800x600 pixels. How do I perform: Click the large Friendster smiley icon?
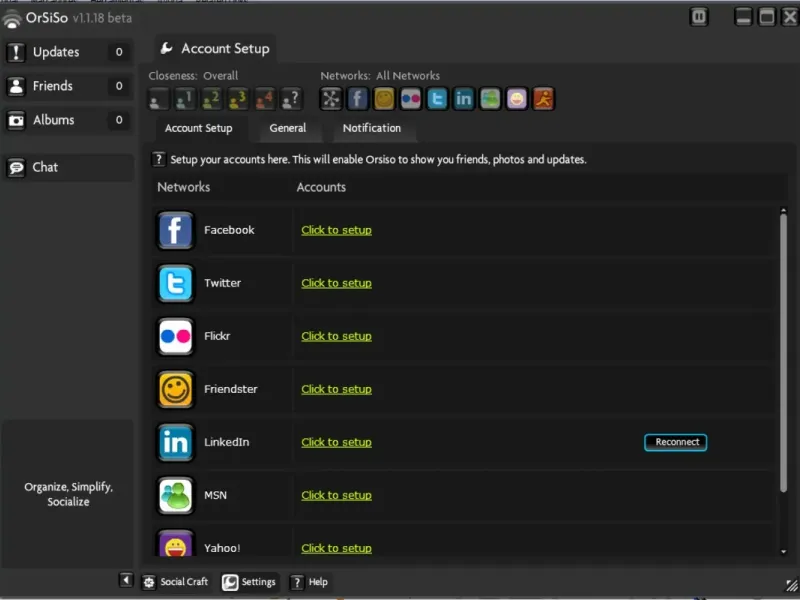point(176,390)
